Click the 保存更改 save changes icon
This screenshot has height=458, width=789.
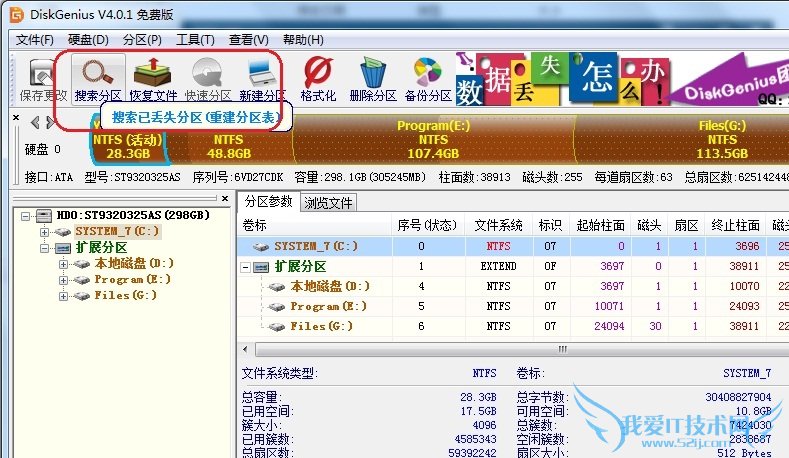pyautogui.click(x=43, y=80)
